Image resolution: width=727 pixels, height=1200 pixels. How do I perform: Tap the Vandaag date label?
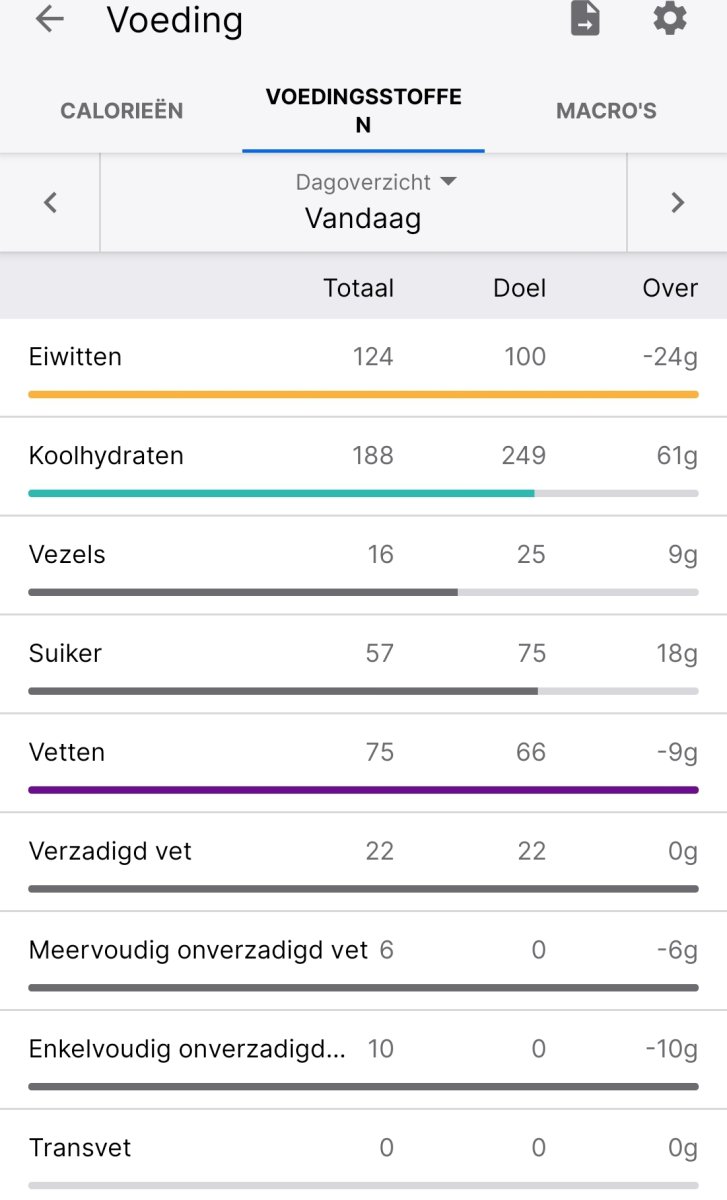pos(363,218)
